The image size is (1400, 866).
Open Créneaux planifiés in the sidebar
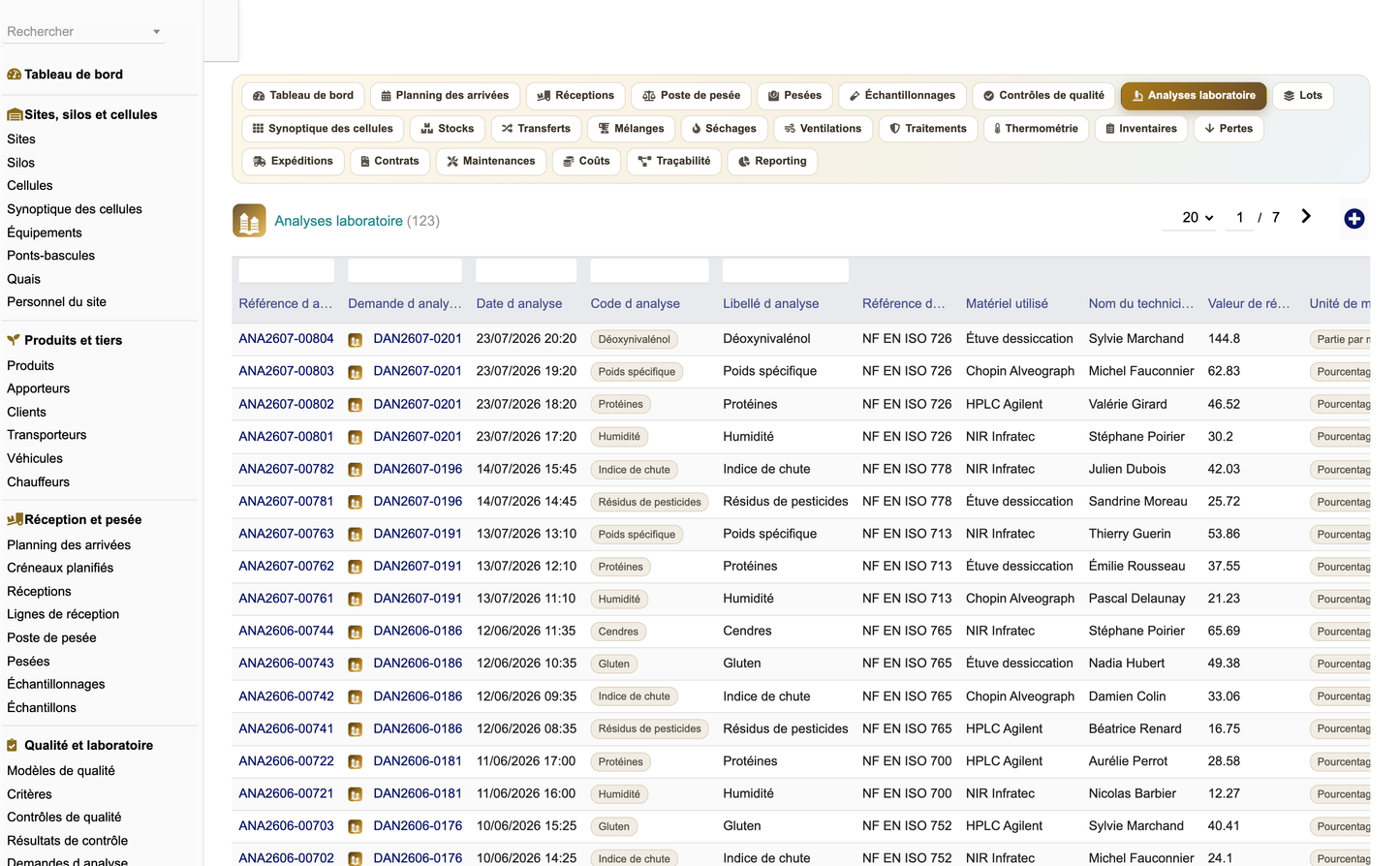coord(60,568)
